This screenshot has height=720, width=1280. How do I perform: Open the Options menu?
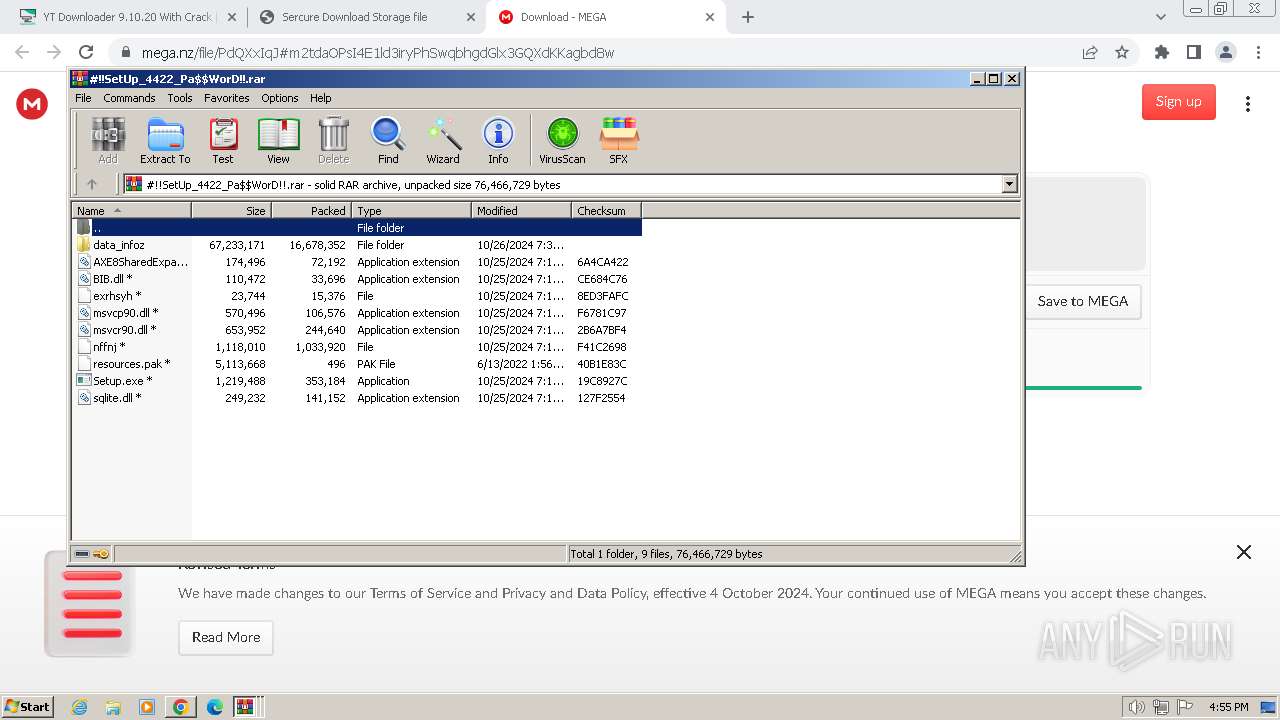[x=280, y=98]
